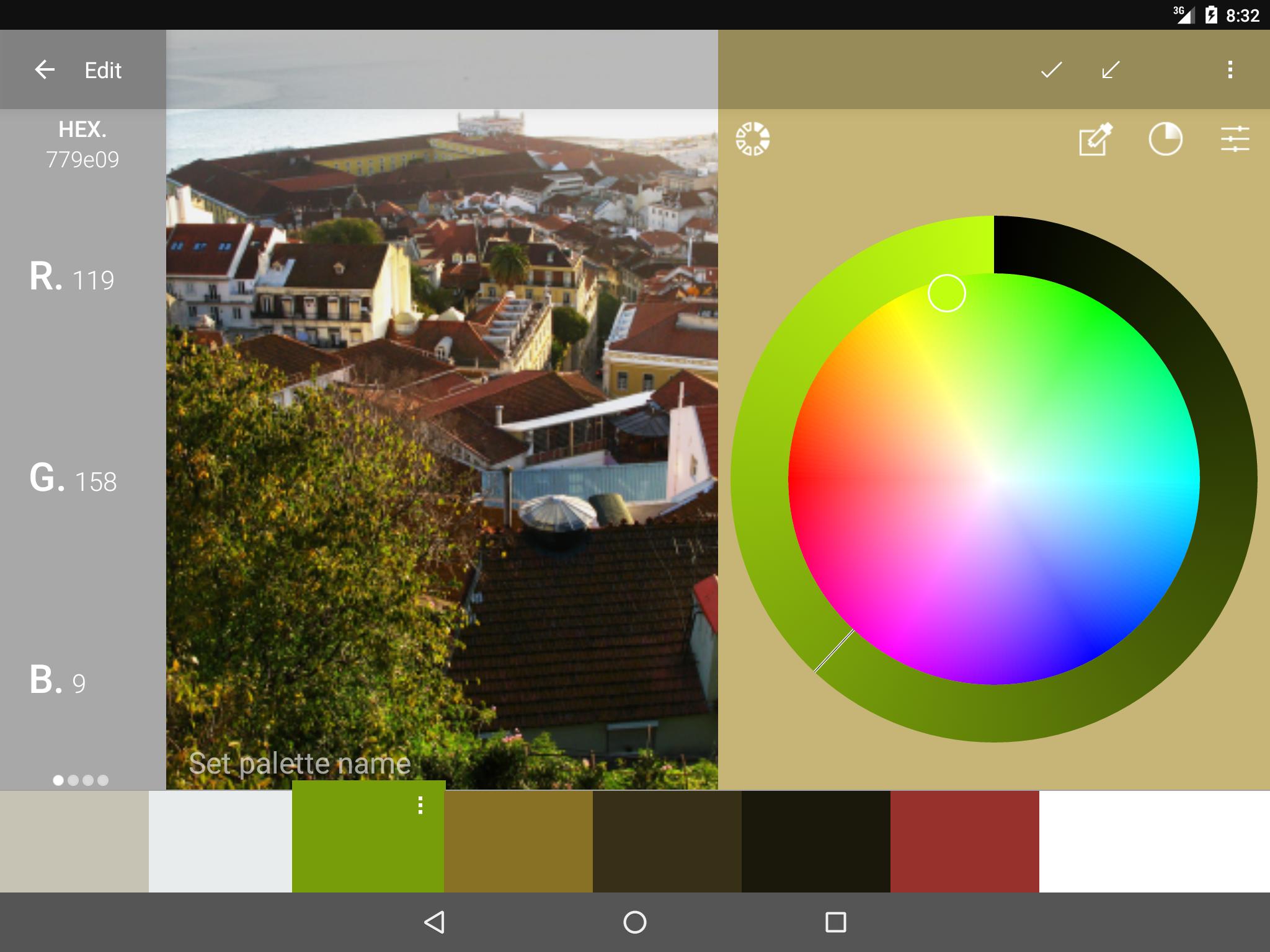Select the dark brown palette swatch
Screen dimensions: 1270x952
[667, 842]
